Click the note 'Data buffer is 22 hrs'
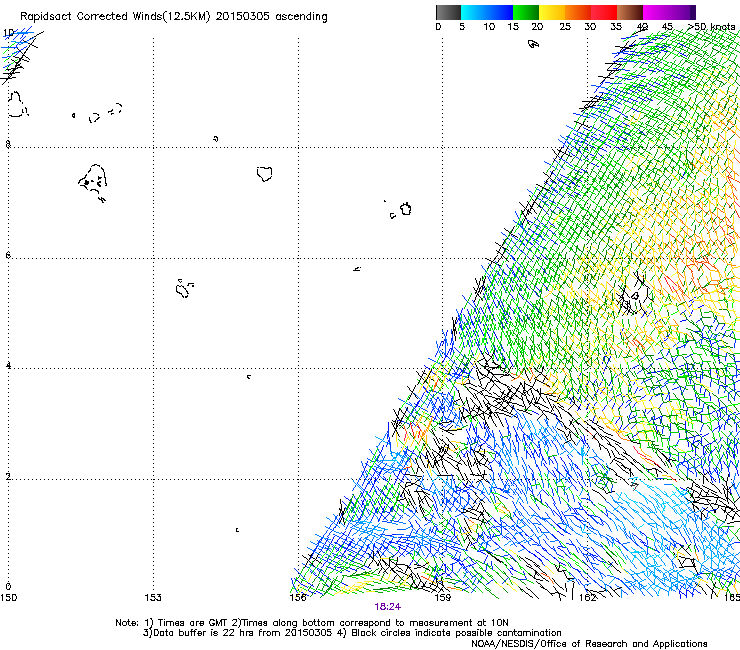The width and height of the screenshot is (740, 650). click(203, 633)
